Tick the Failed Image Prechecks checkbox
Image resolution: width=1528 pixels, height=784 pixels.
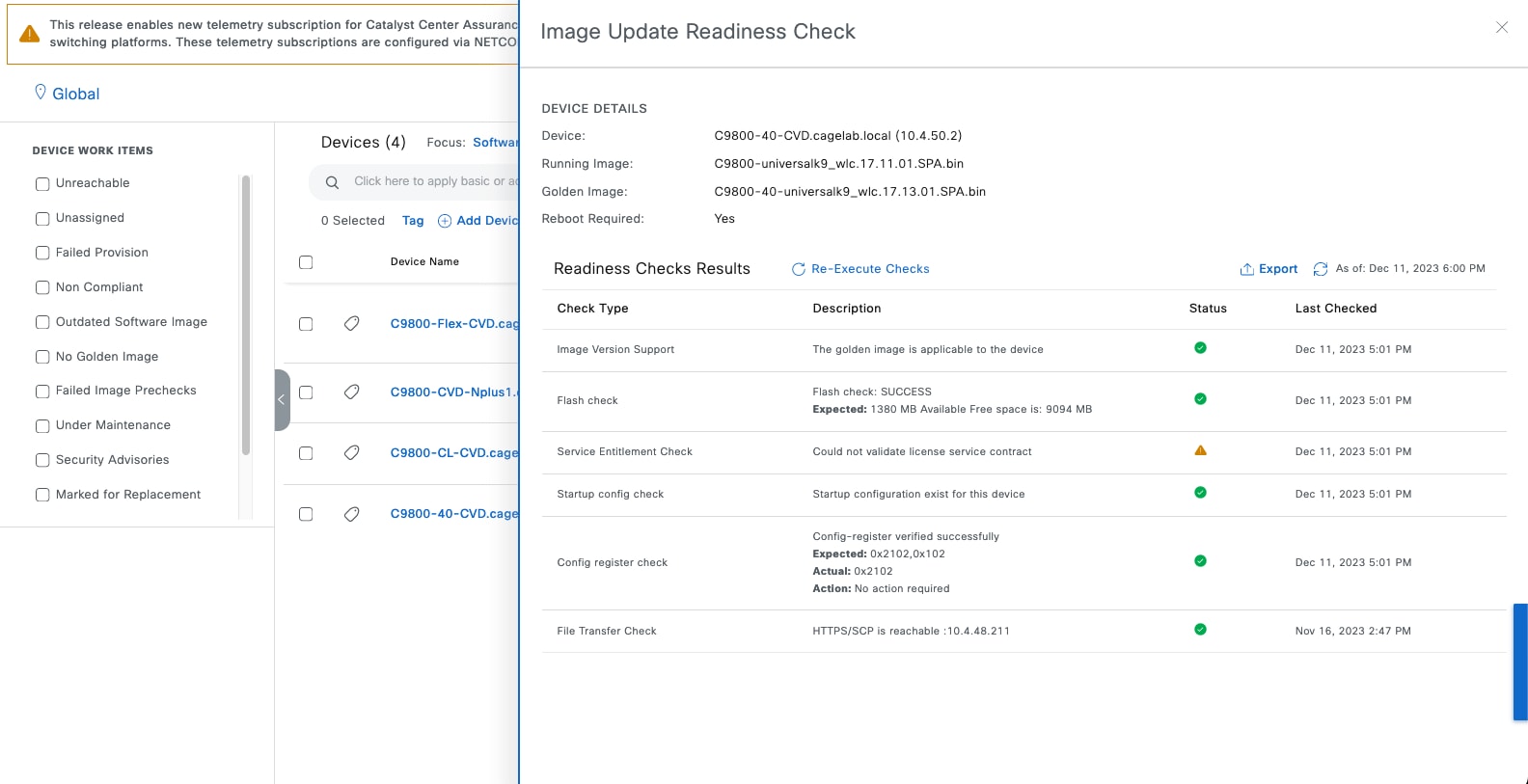tap(42, 392)
